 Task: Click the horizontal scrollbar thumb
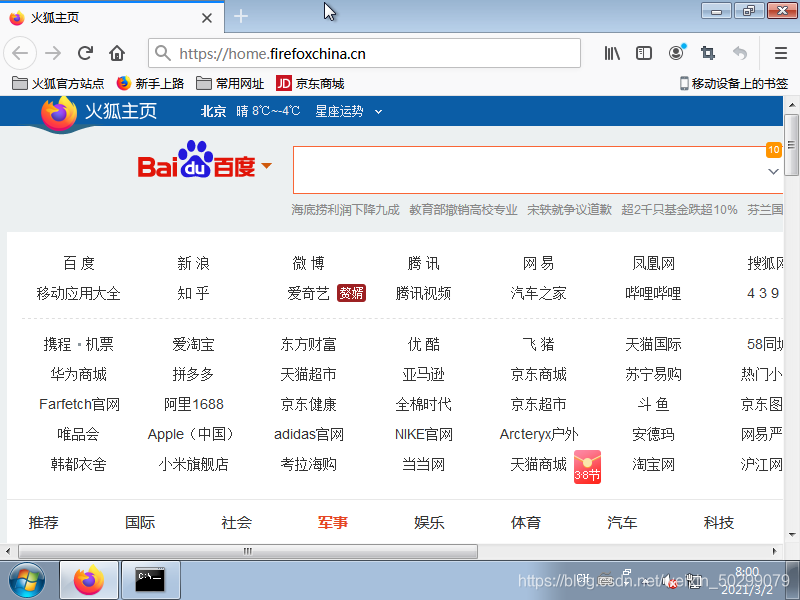[248, 551]
